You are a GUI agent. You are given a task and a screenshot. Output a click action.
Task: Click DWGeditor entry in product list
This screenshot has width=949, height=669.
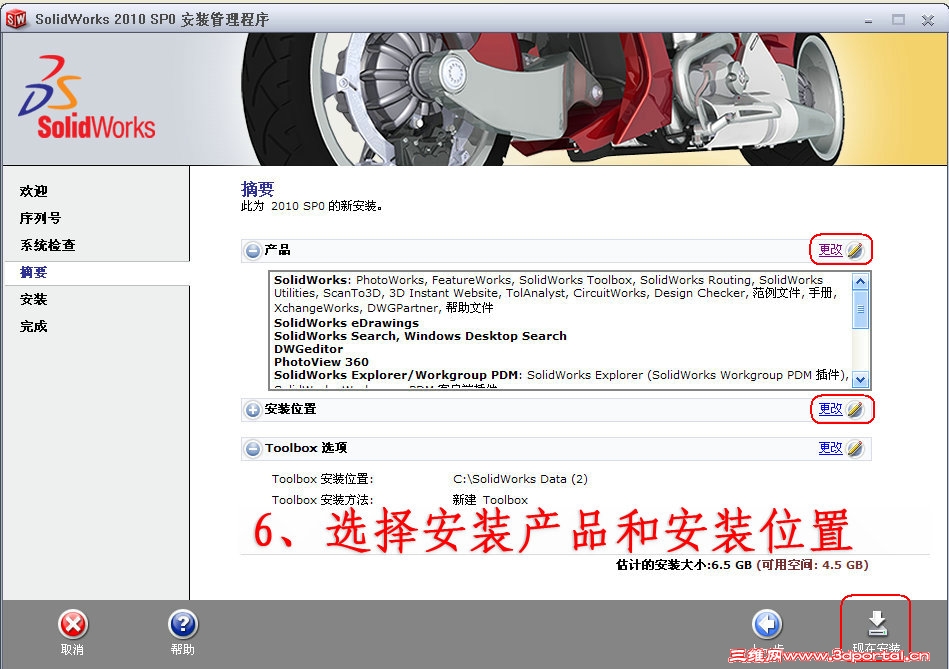(308, 349)
